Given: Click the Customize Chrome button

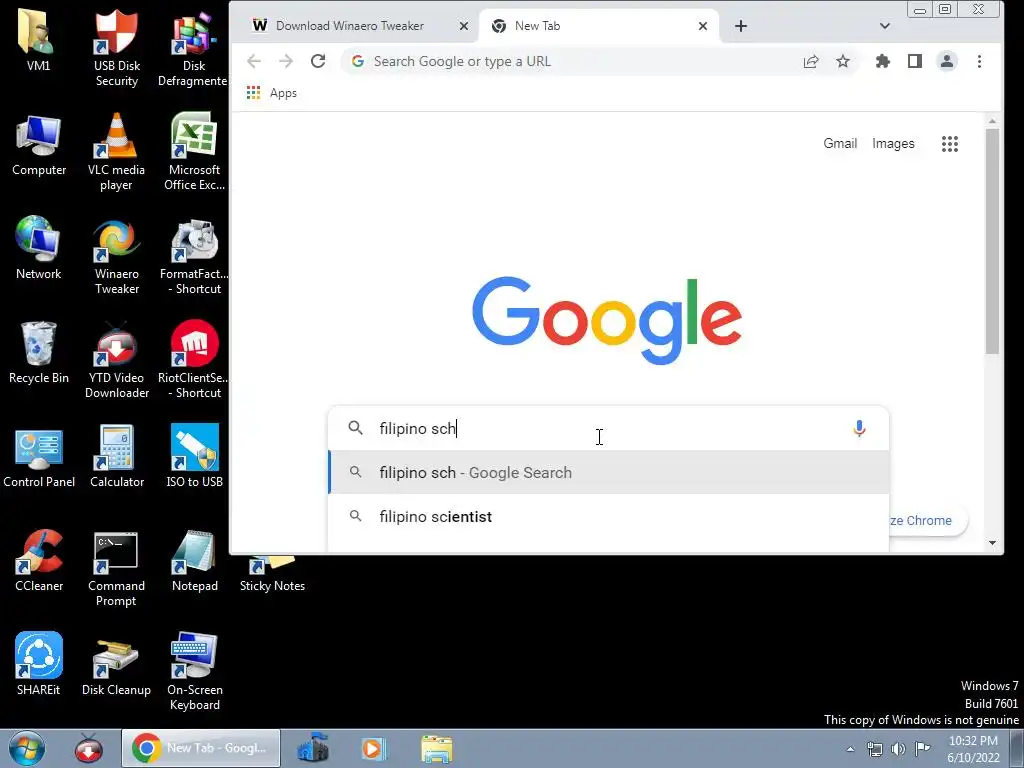Looking at the screenshot, I should click(x=928, y=520).
